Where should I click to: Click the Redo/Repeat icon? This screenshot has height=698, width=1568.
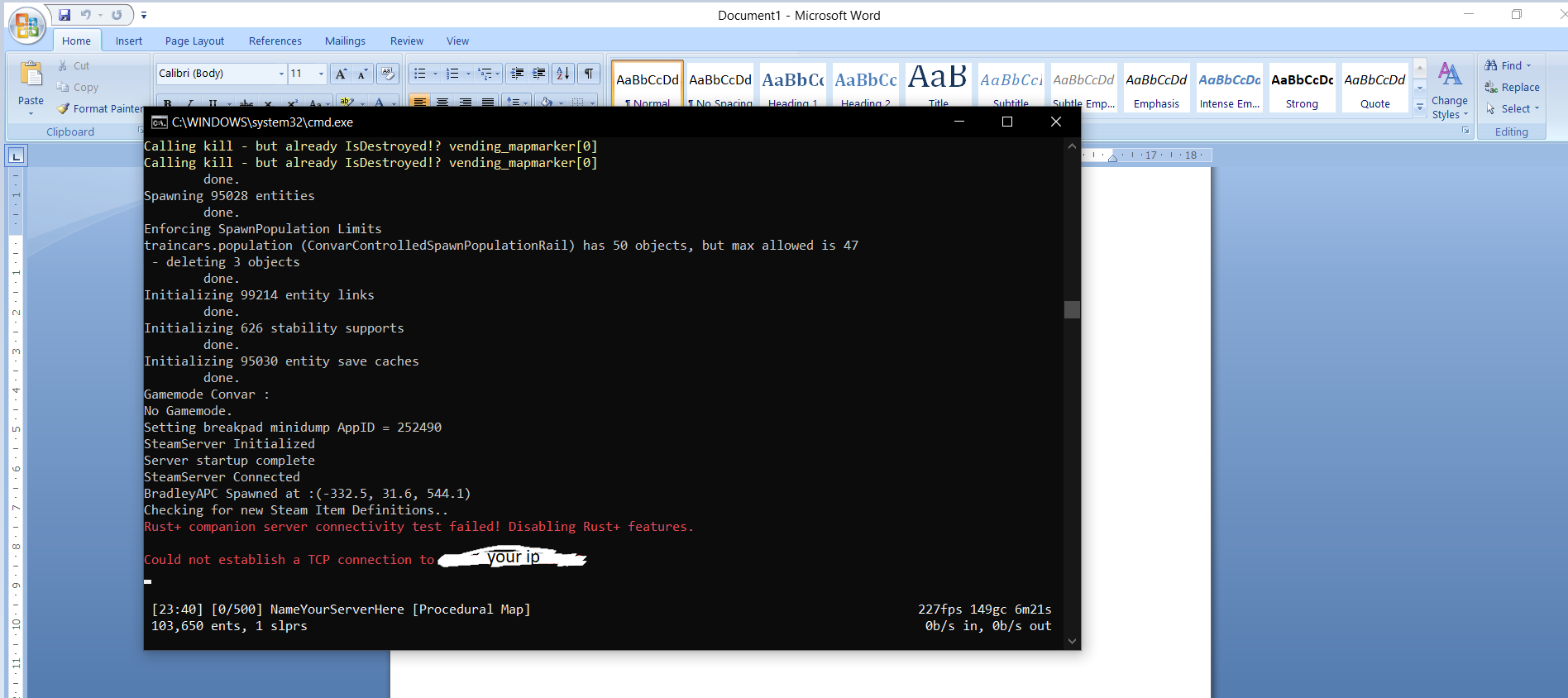[117, 15]
